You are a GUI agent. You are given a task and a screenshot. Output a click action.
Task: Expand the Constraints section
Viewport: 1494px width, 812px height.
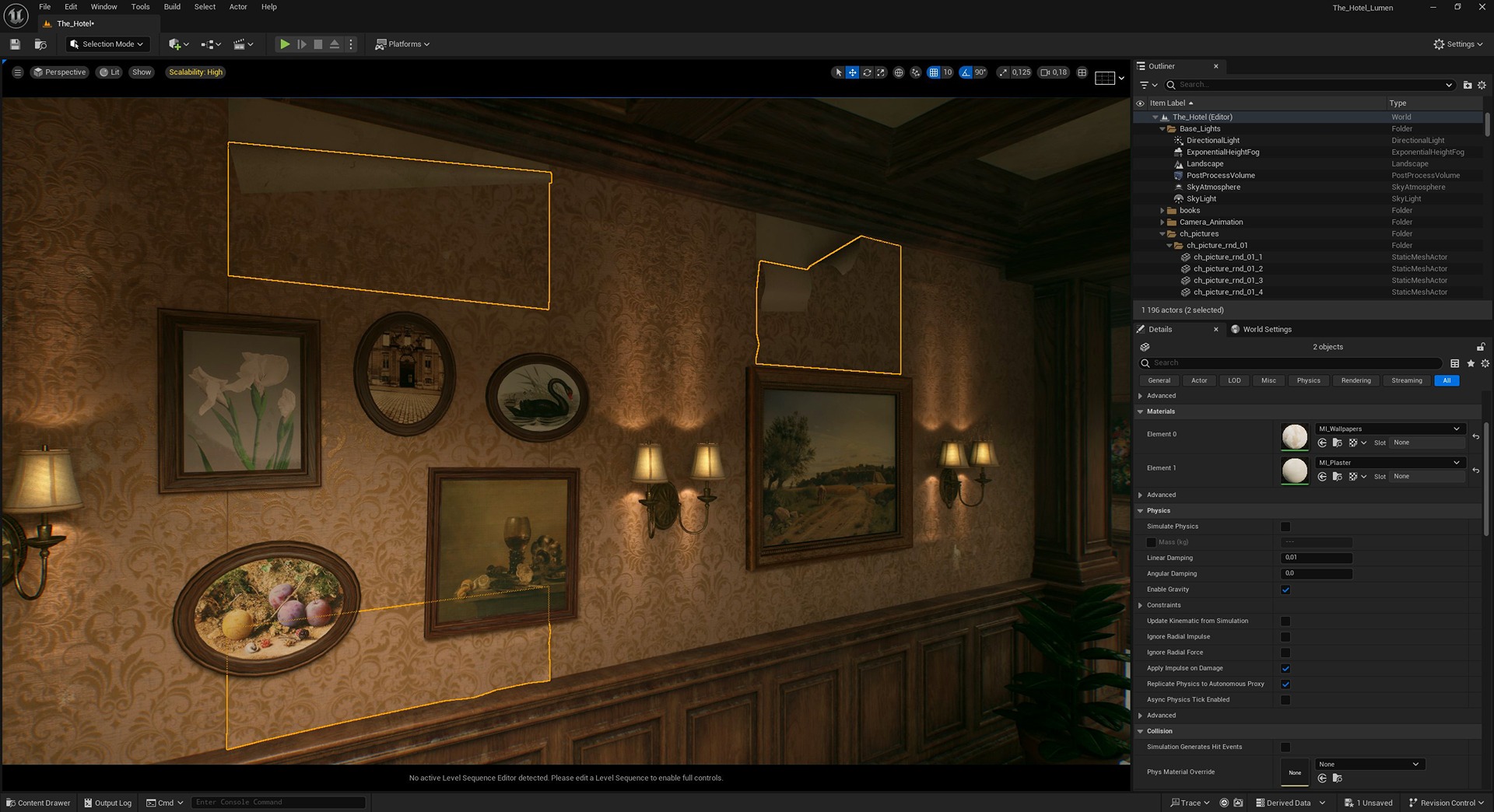(1141, 605)
